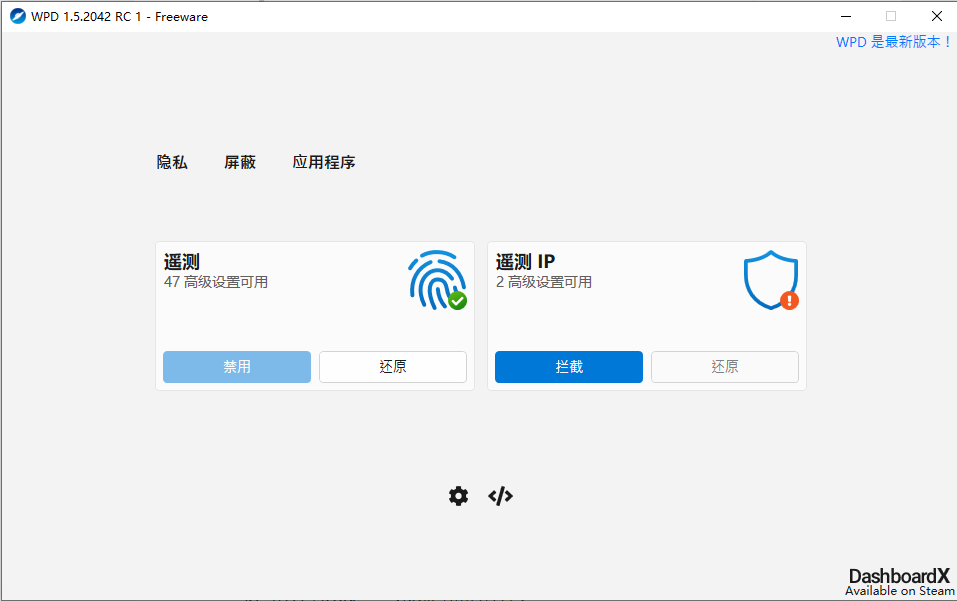Image resolution: width=957 pixels, height=601 pixels.
Task: Click the green checkmark badge on the fingerprint
Action: coord(457,302)
